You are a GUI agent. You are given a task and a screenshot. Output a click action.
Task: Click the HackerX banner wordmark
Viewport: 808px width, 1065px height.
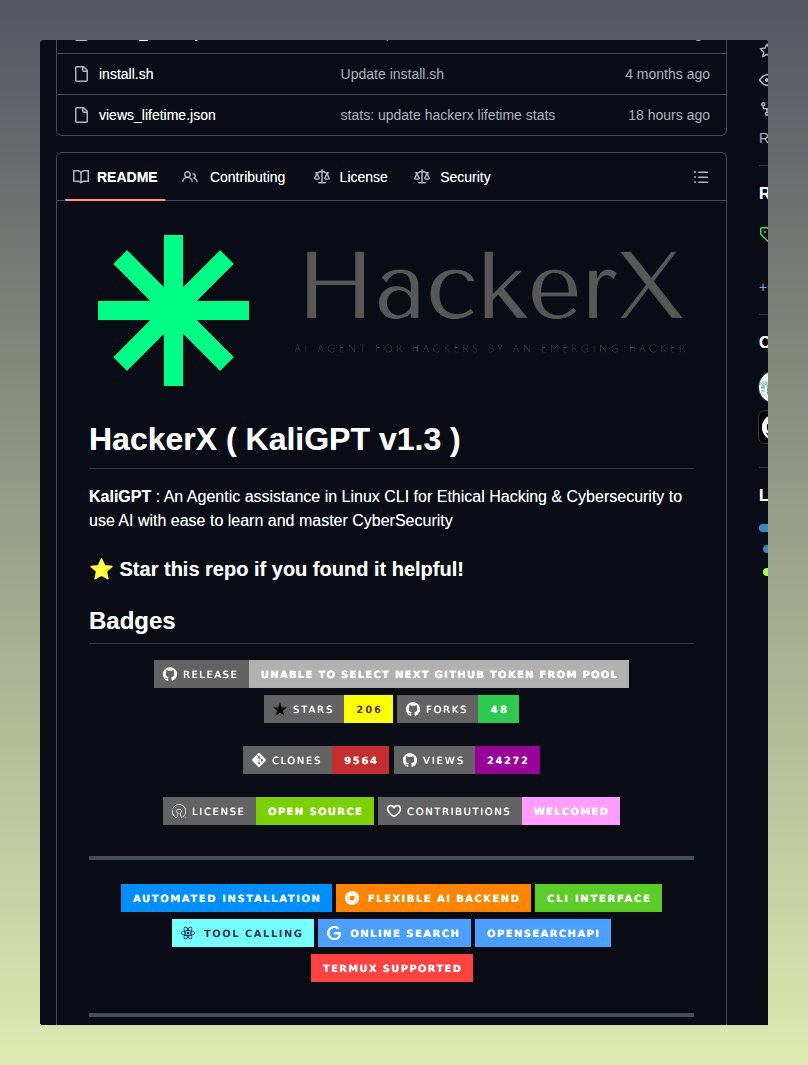[494, 285]
